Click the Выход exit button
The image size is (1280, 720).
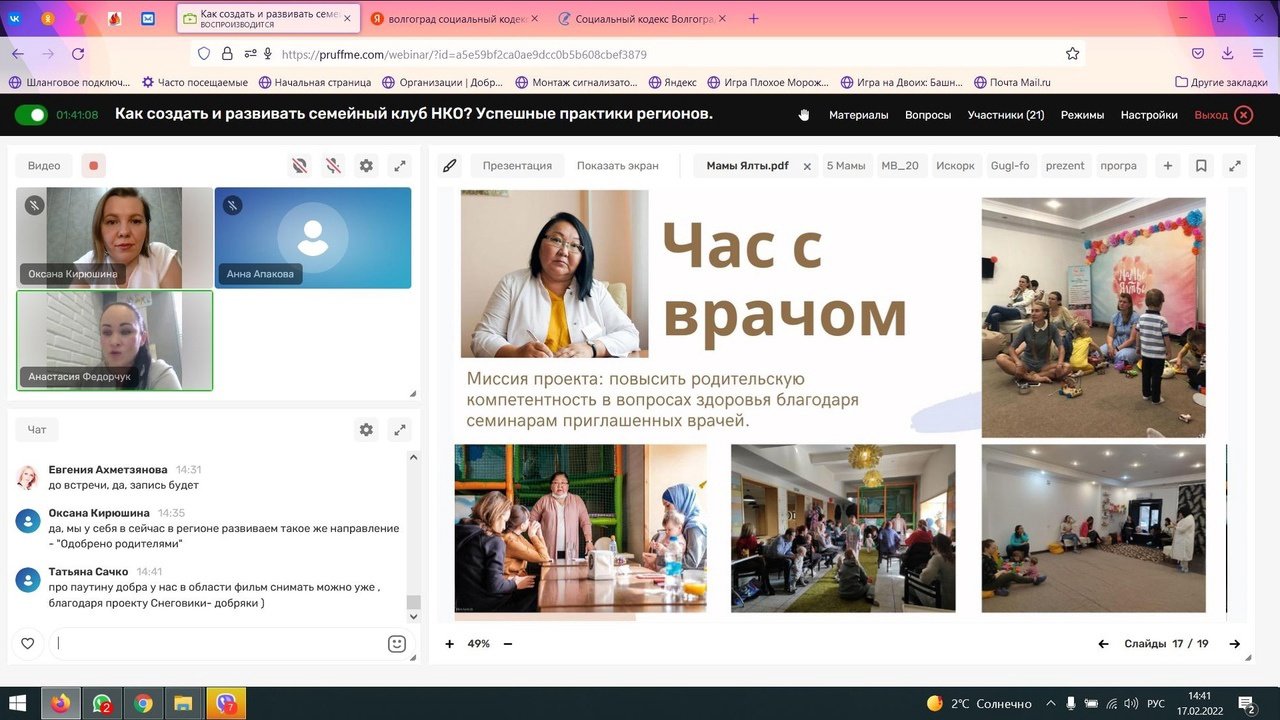point(1223,115)
